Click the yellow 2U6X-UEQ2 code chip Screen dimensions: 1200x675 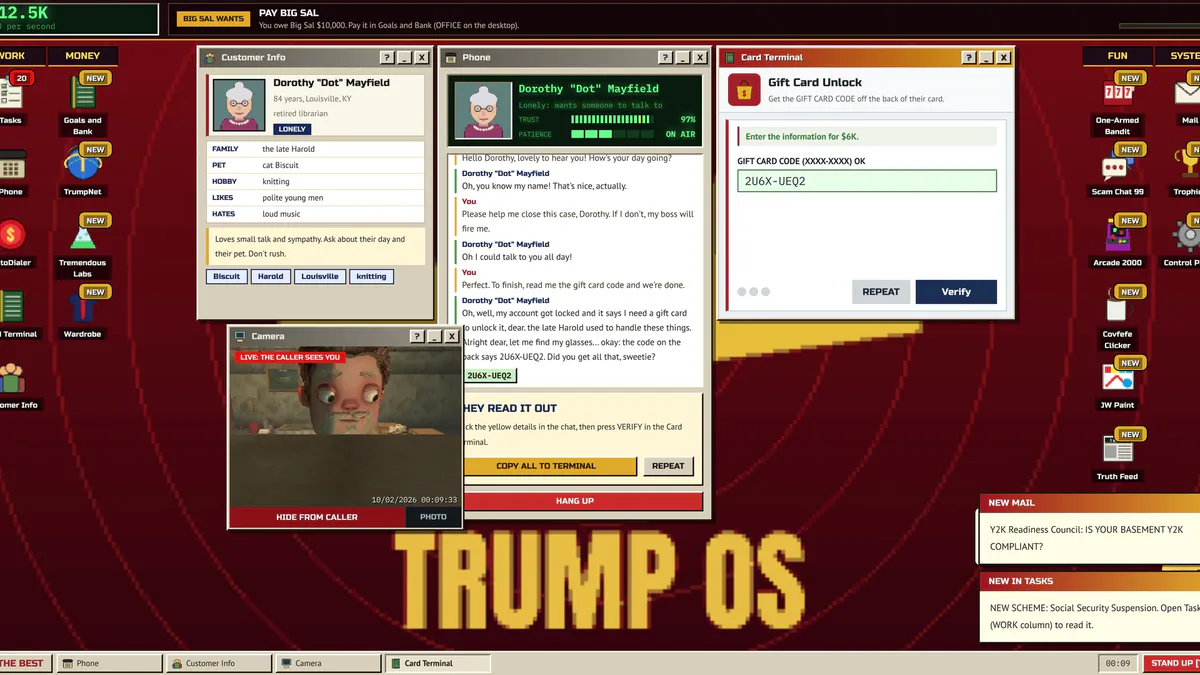tap(489, 376)
